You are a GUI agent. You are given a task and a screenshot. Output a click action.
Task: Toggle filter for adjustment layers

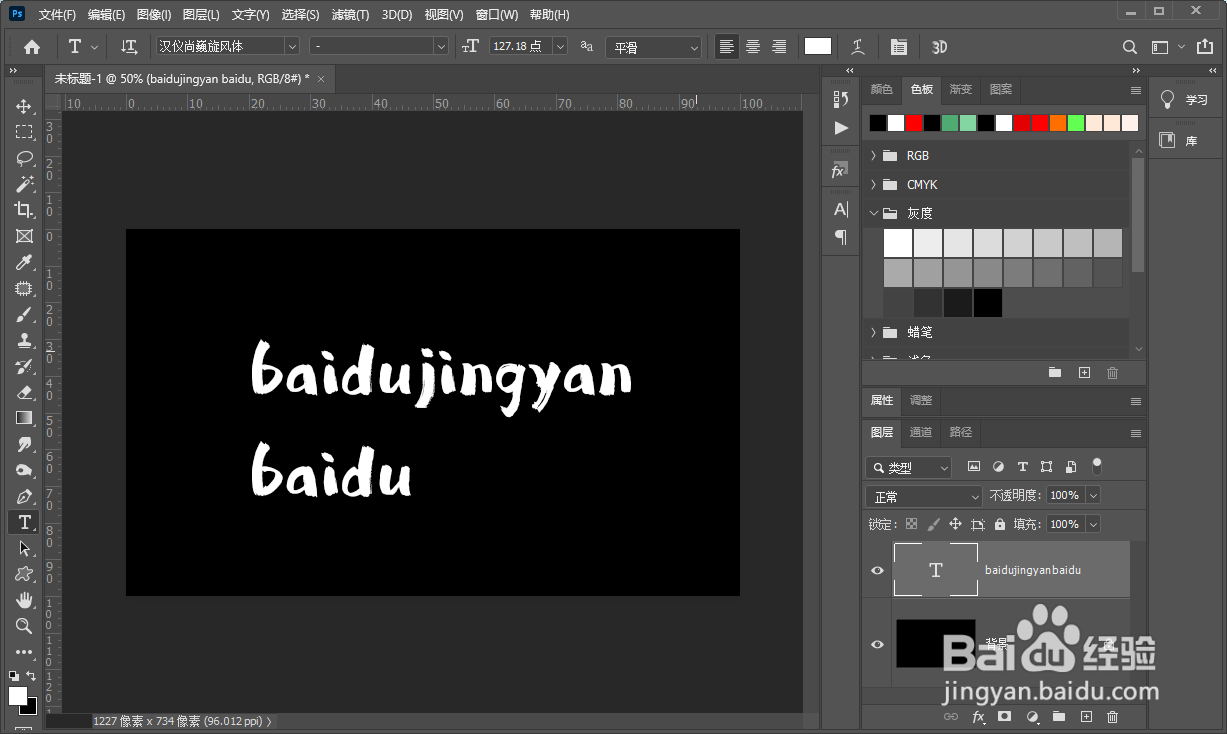998,467
